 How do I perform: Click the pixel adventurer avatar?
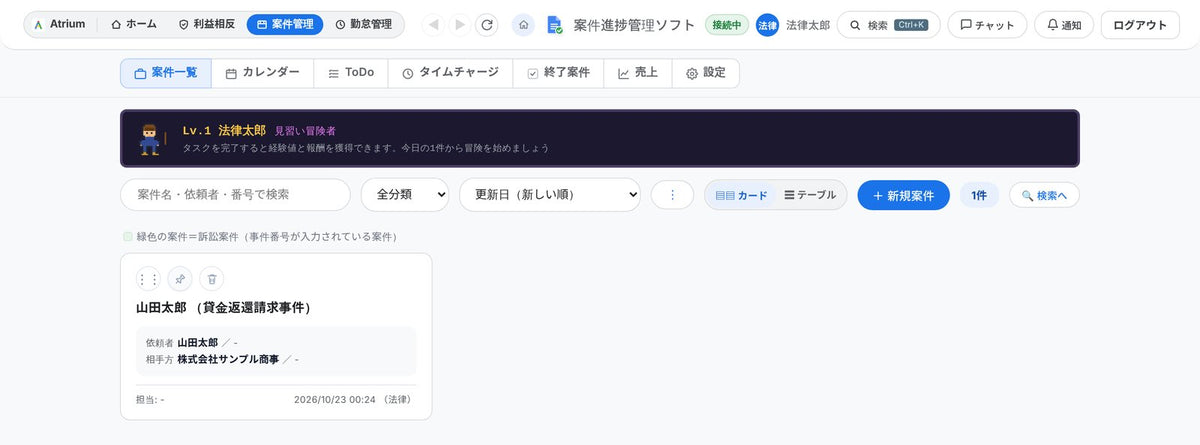tap(151, 139)
